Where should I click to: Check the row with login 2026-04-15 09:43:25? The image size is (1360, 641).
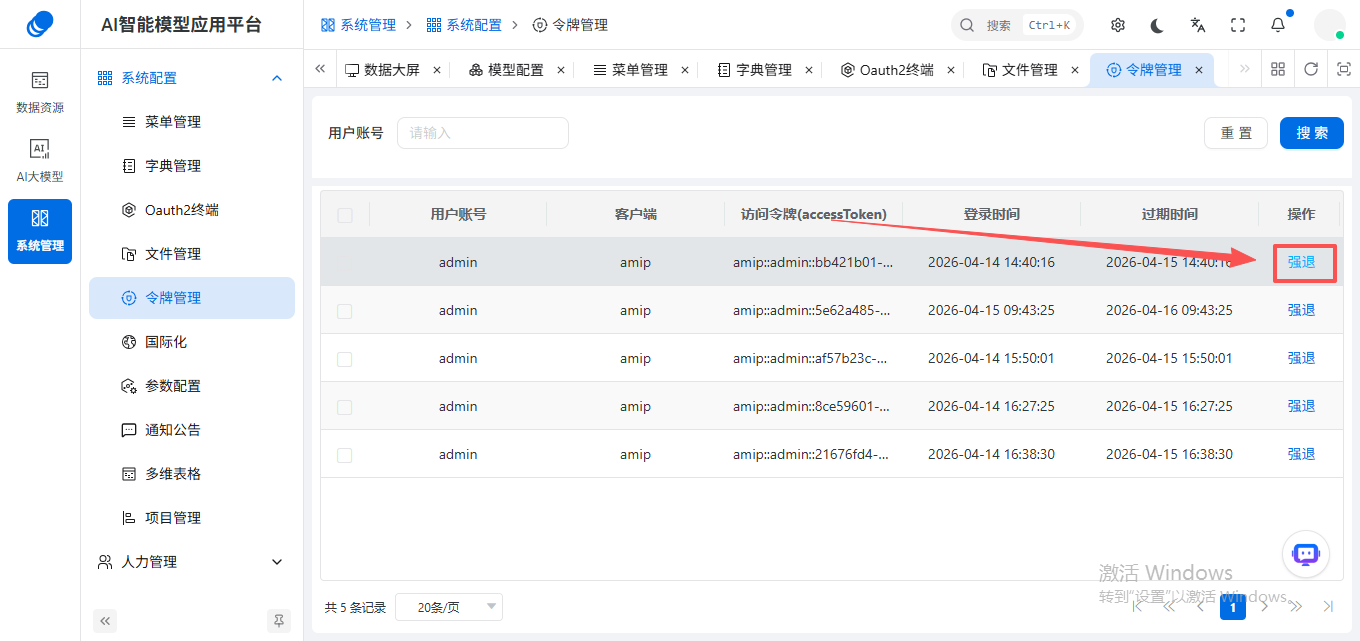345,311
